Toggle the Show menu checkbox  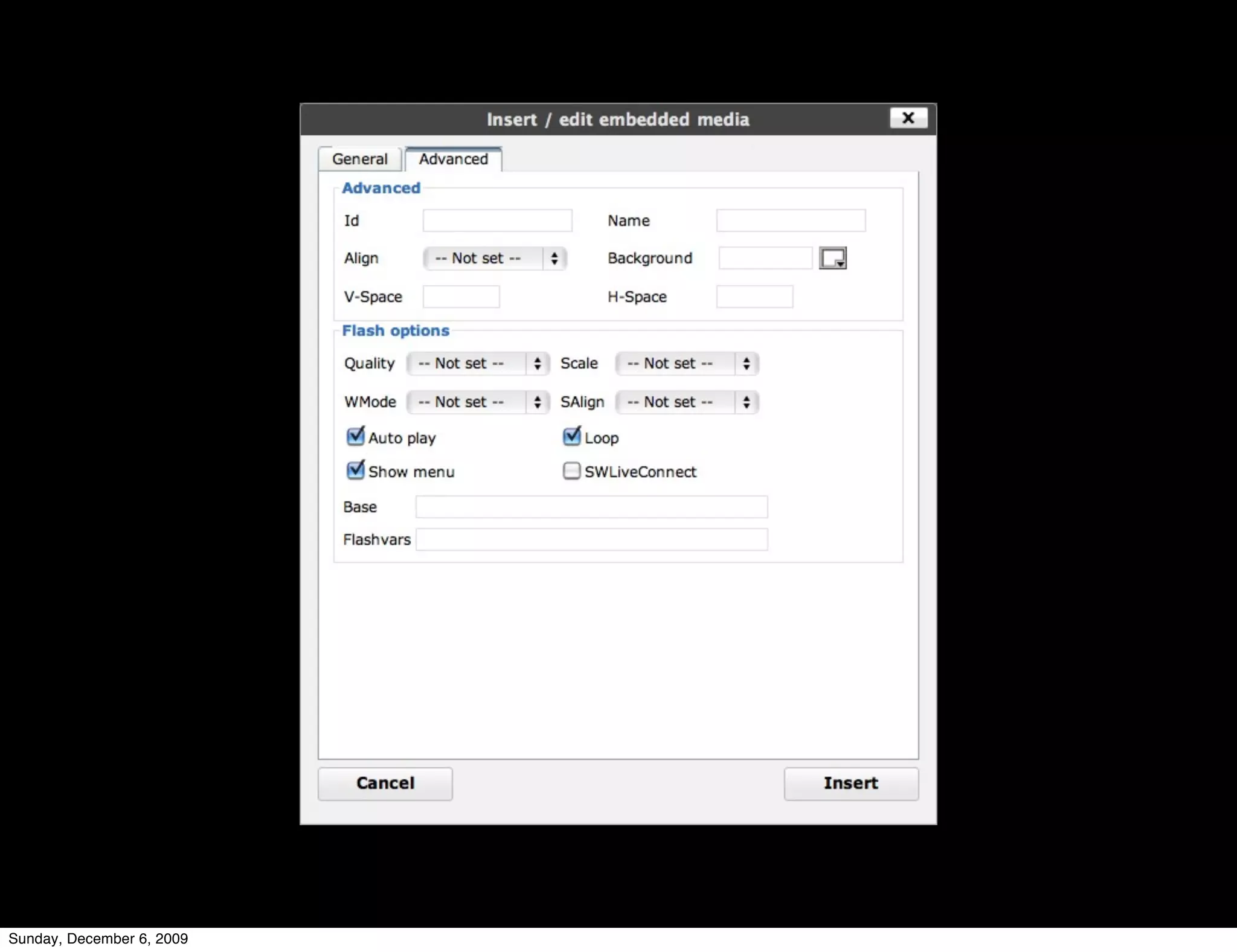pos(356,471)
